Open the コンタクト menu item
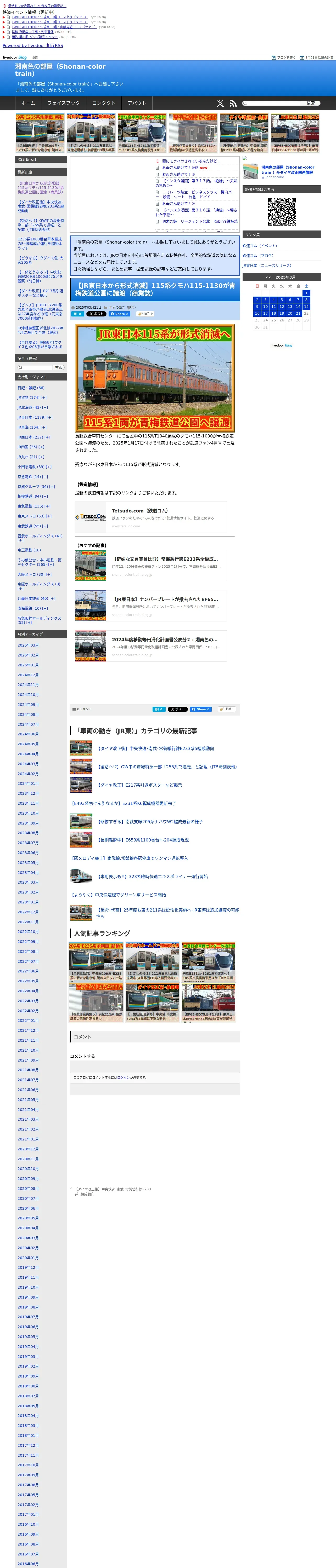The width and height of the screenshot is (336, 1568). 104,103
